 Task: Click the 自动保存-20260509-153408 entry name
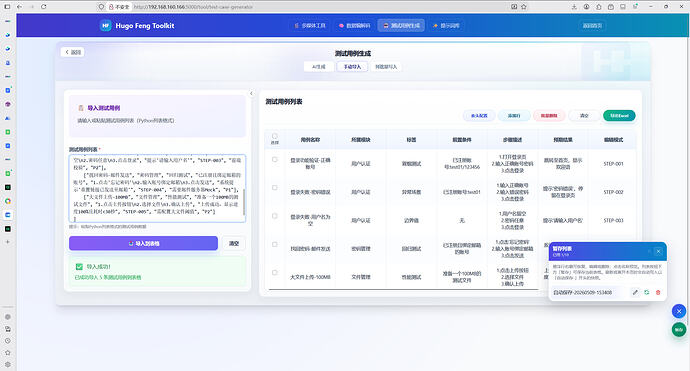click(583, 292)
